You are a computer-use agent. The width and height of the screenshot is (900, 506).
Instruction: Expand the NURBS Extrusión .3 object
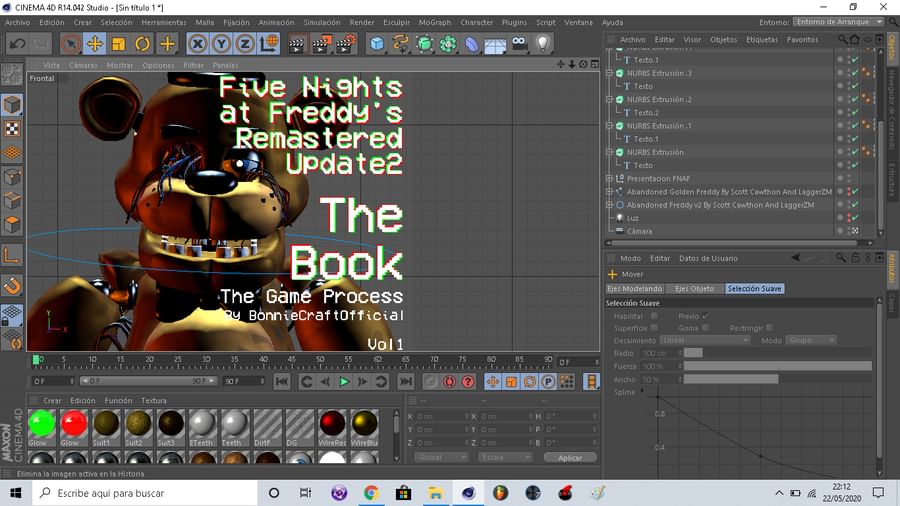(610, 73)
